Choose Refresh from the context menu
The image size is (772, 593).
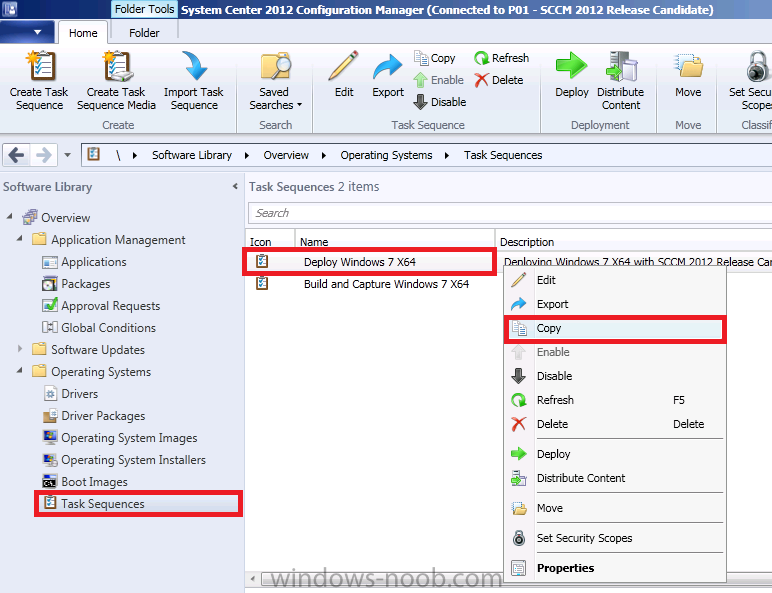click(x=614, y=400)
